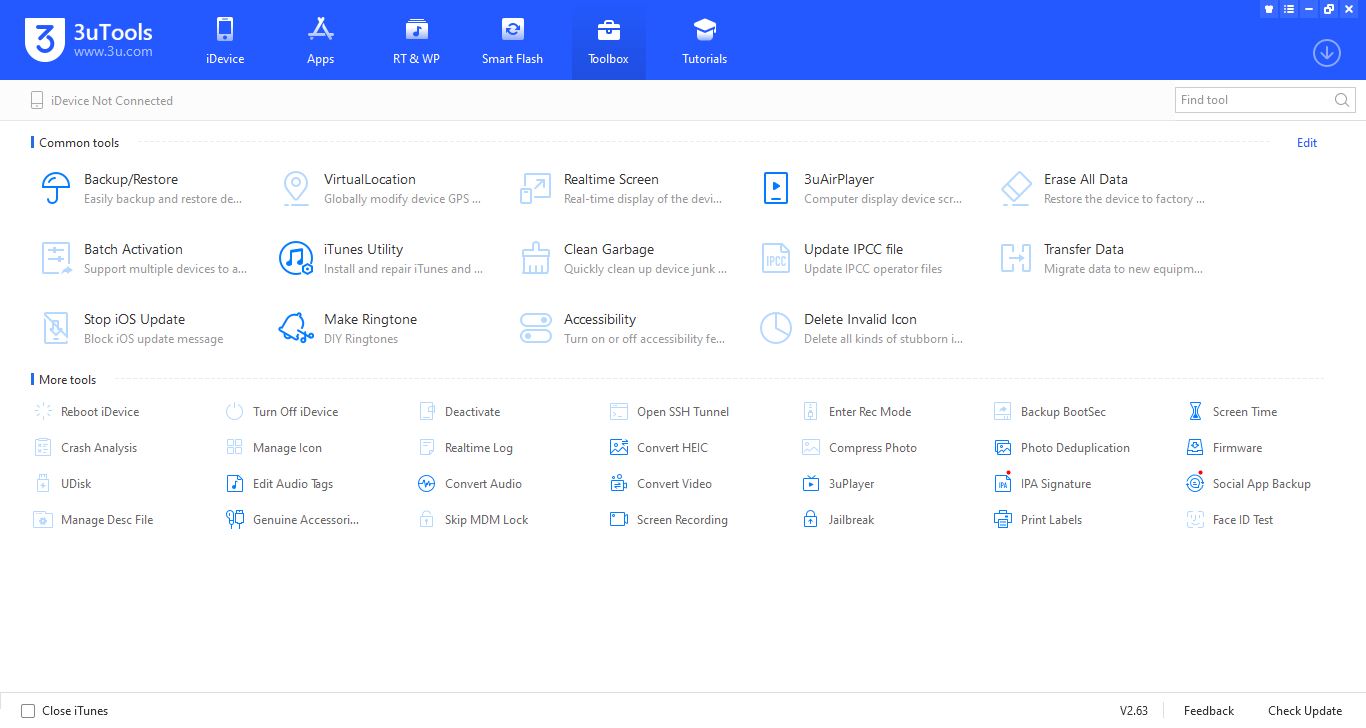This screenshot has height=728, width=1366.
Task: Launch the Face ID Test
Action: tap(1230, 520)
